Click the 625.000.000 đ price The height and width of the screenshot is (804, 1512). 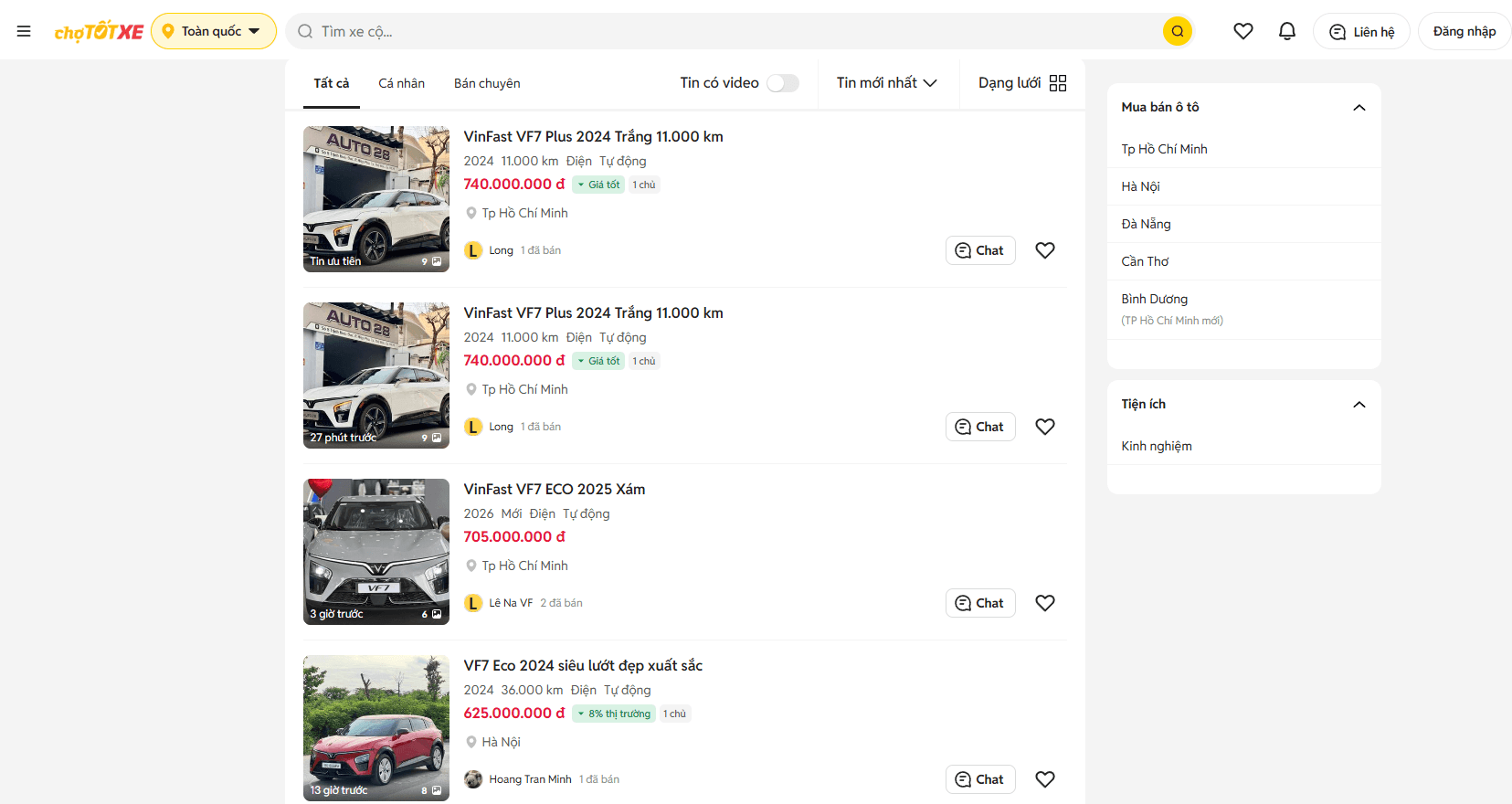coord(514,713)
